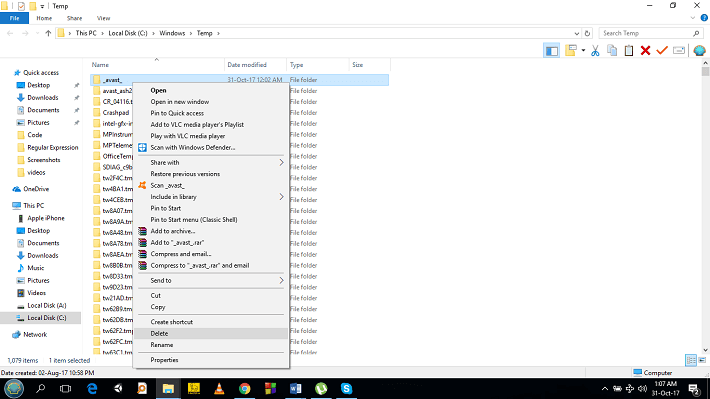Click the volume speaker icon in system tray
This screenshot has width=710, height=399.
642,389
